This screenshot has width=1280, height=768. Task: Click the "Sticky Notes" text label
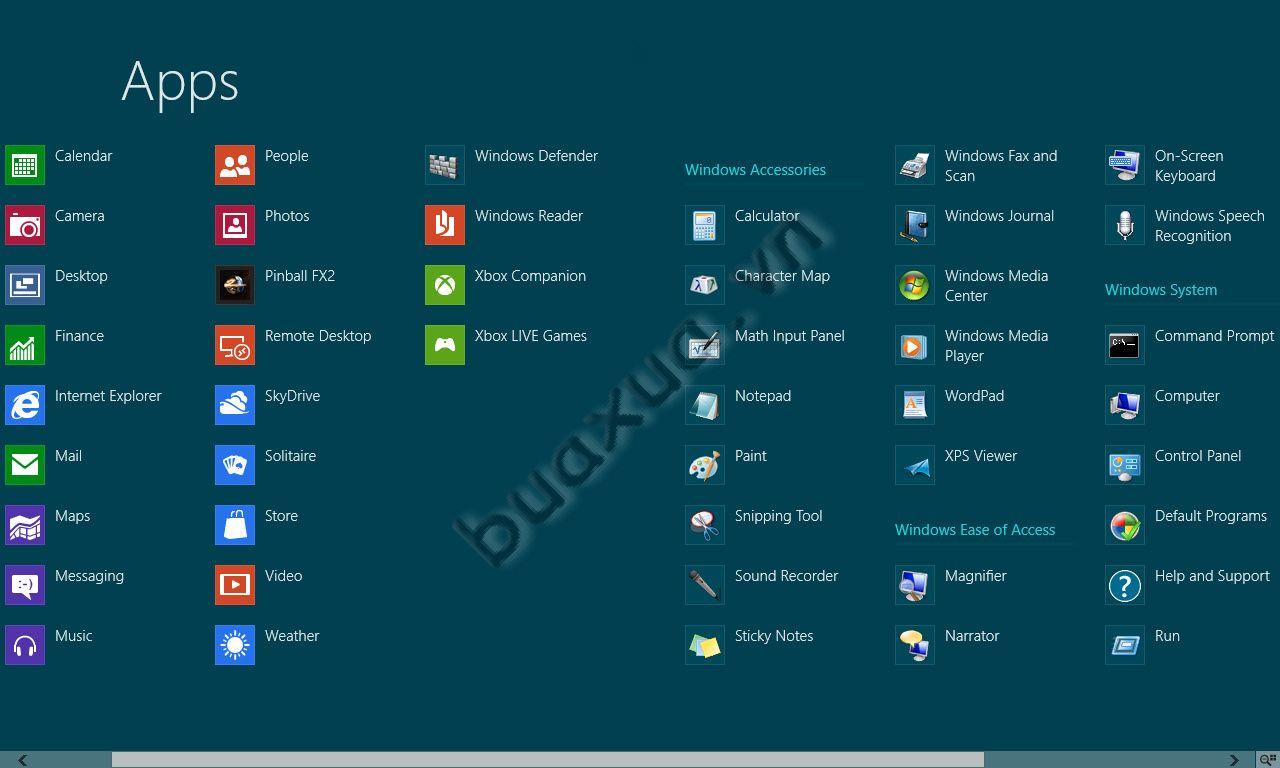point(774,636)
